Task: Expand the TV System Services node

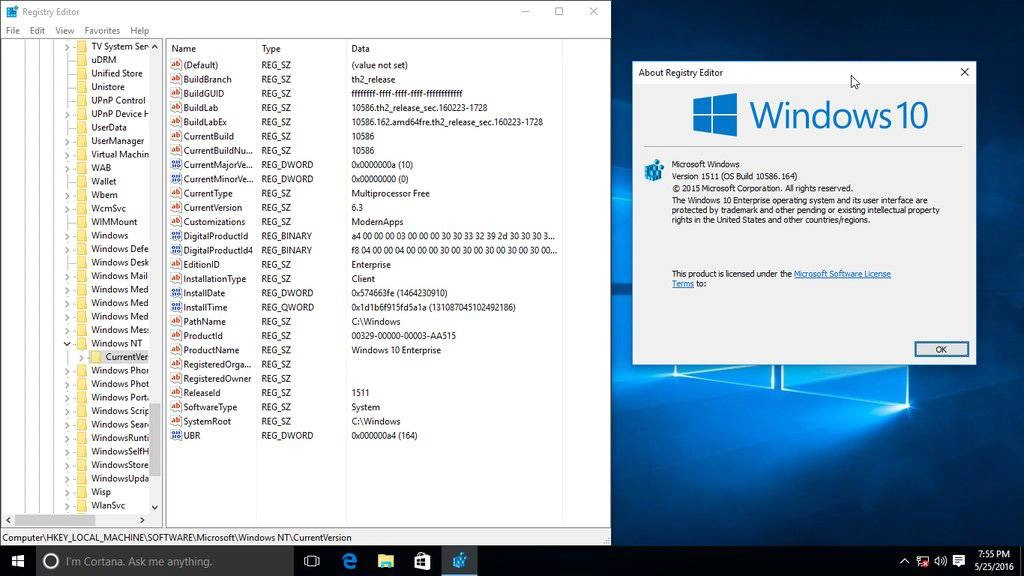Action: point(67,47)
